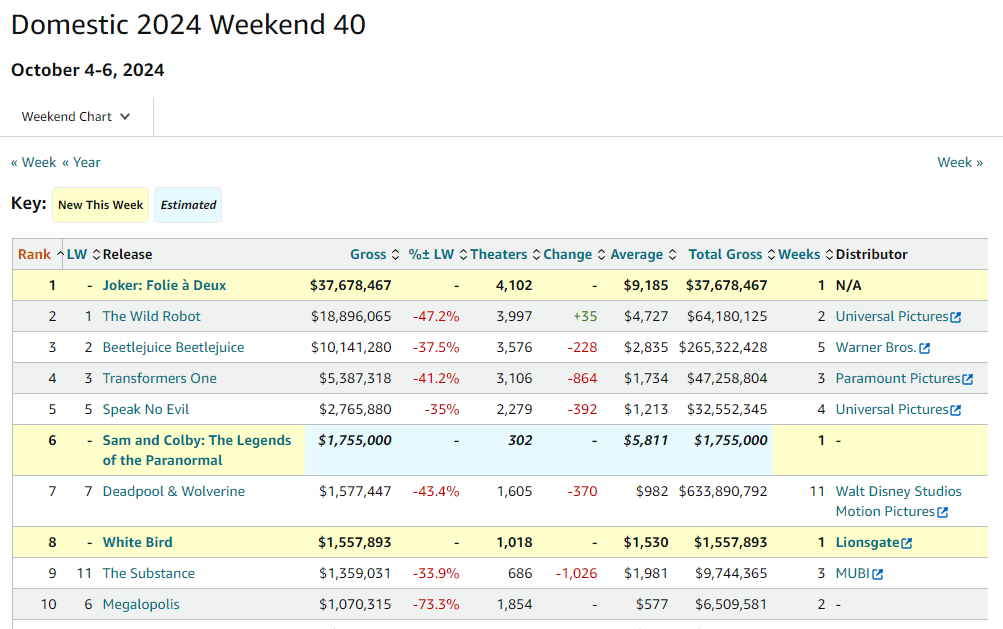The image size is (1003, 629).
Task: Click The Wild Robot gross $18,896,065
Action: click(351, 316)
